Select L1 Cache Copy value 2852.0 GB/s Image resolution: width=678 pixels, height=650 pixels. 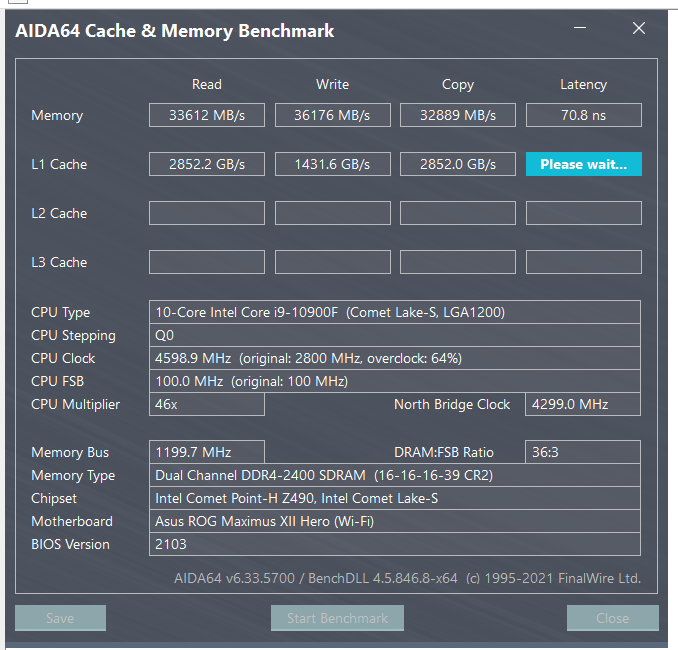[x=458, y=164]
